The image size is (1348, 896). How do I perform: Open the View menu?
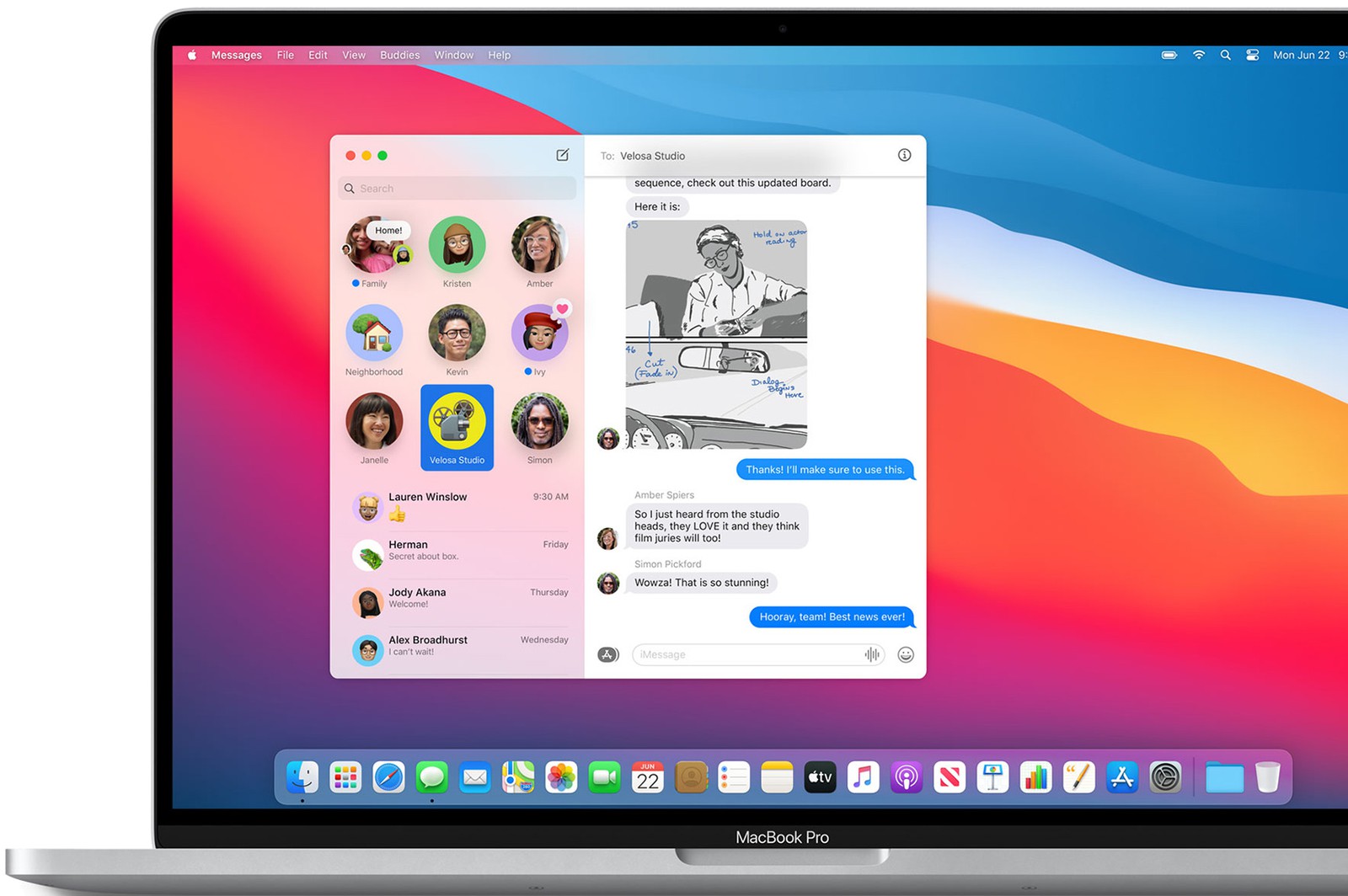(x=353, y=55)
